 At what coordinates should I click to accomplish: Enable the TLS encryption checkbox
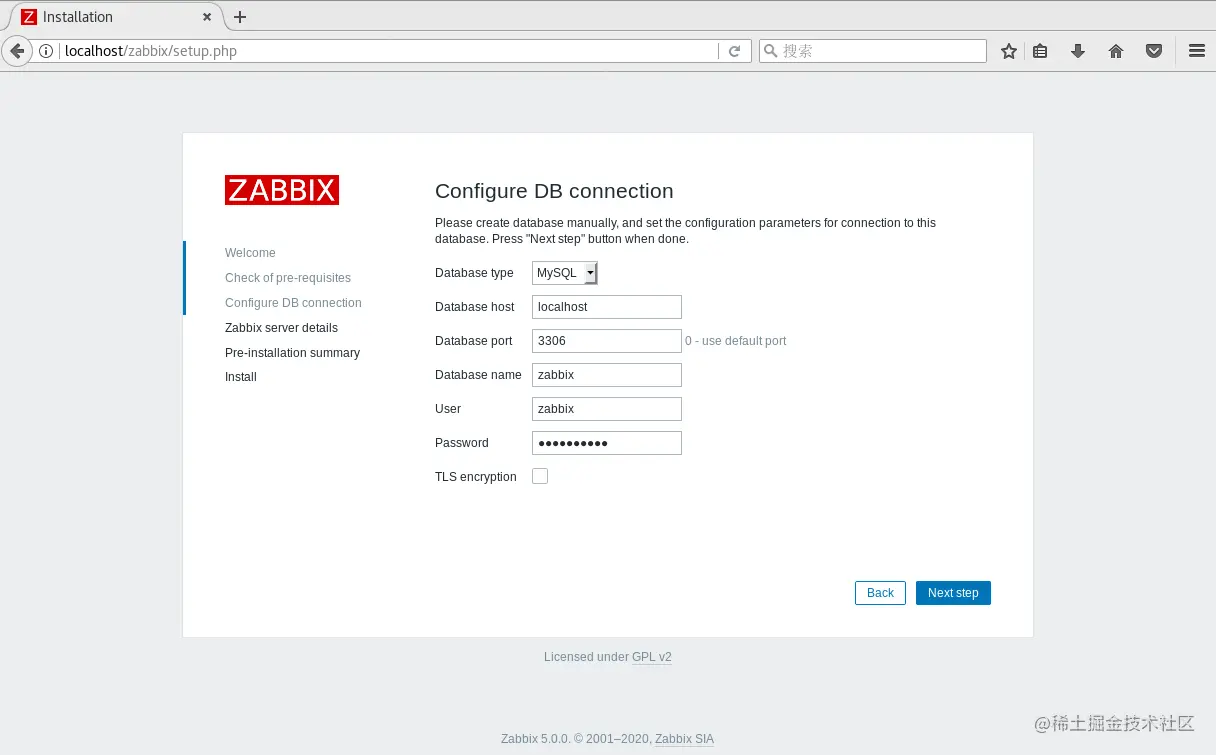pos(540,477)
